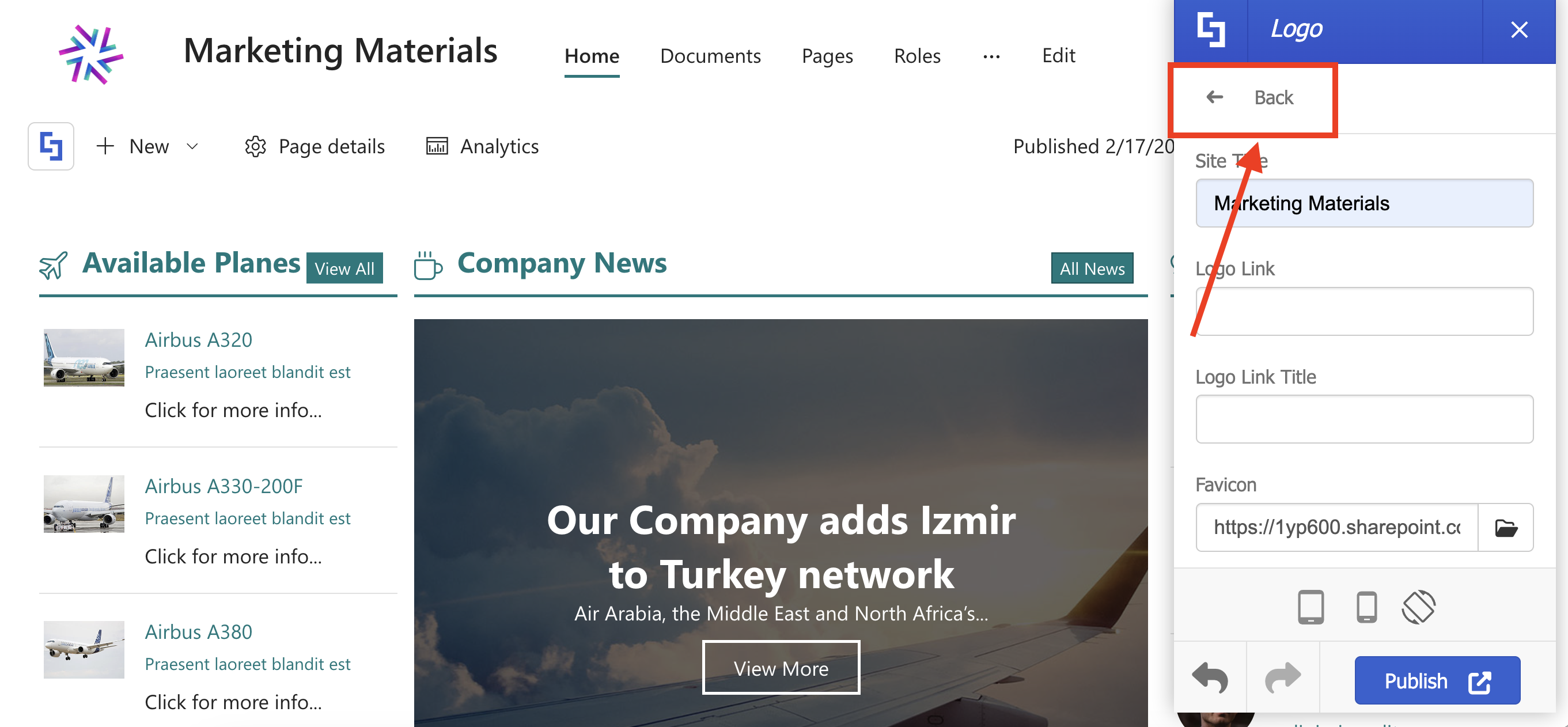Open All News button
The height and width of the screenshot is (727, 1568).
[1092, 268]
